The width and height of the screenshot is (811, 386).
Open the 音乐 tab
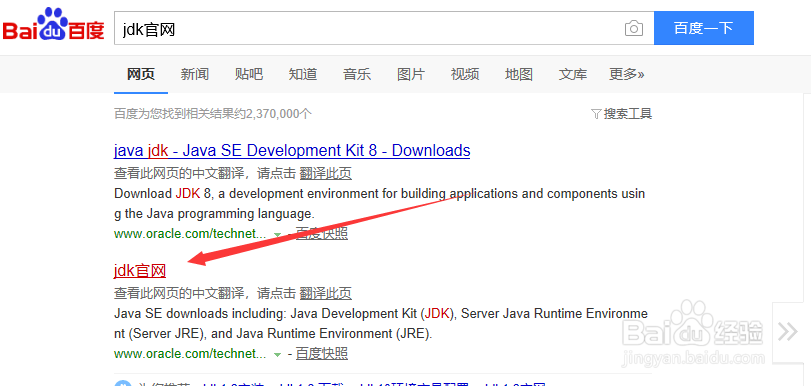(357, 75)
